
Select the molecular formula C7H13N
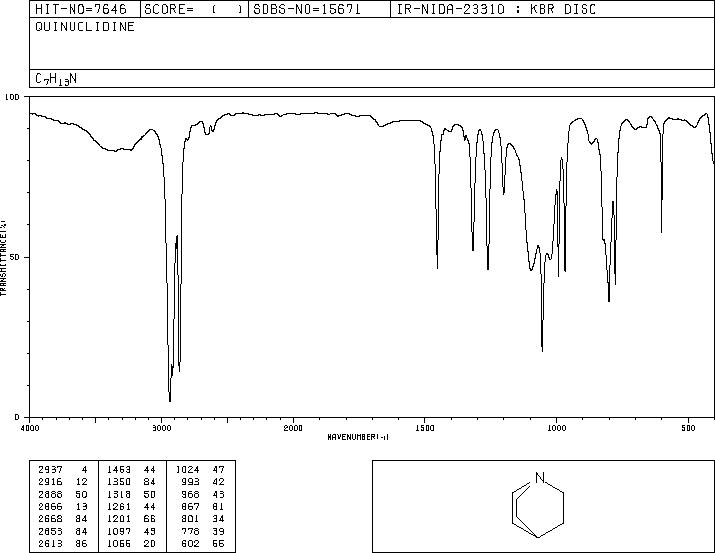tap(56, 79)
